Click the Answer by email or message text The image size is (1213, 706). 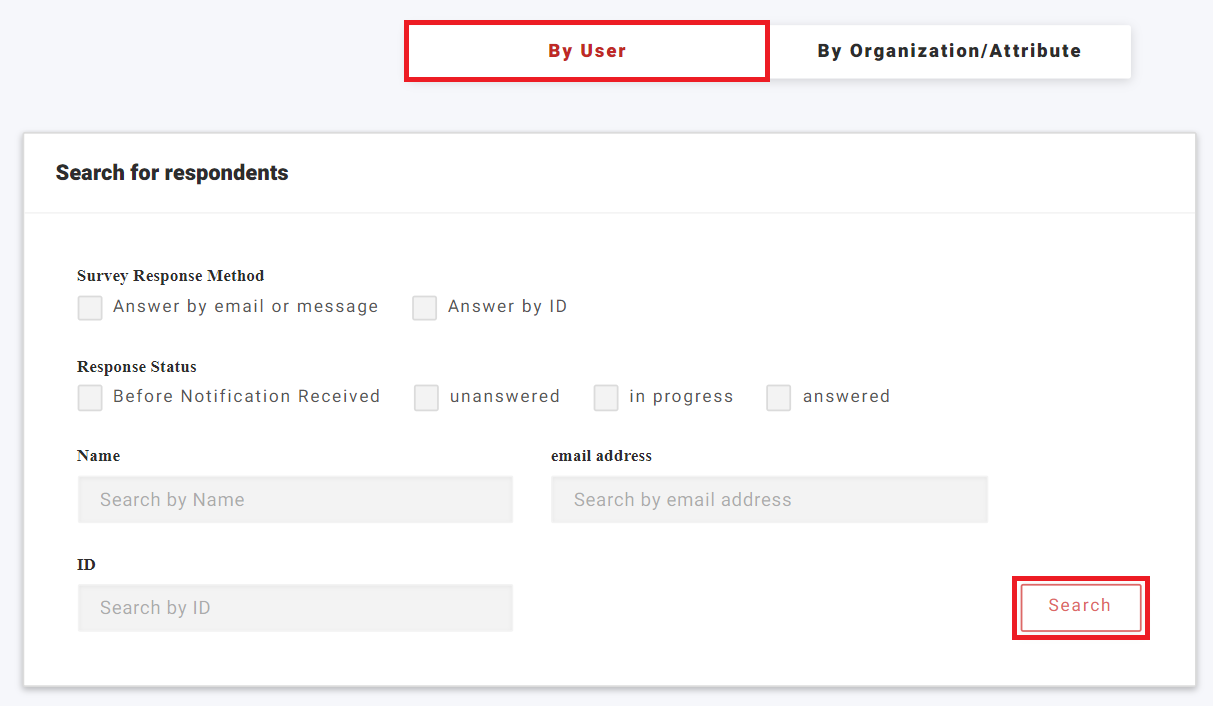(x=245, y=307)
